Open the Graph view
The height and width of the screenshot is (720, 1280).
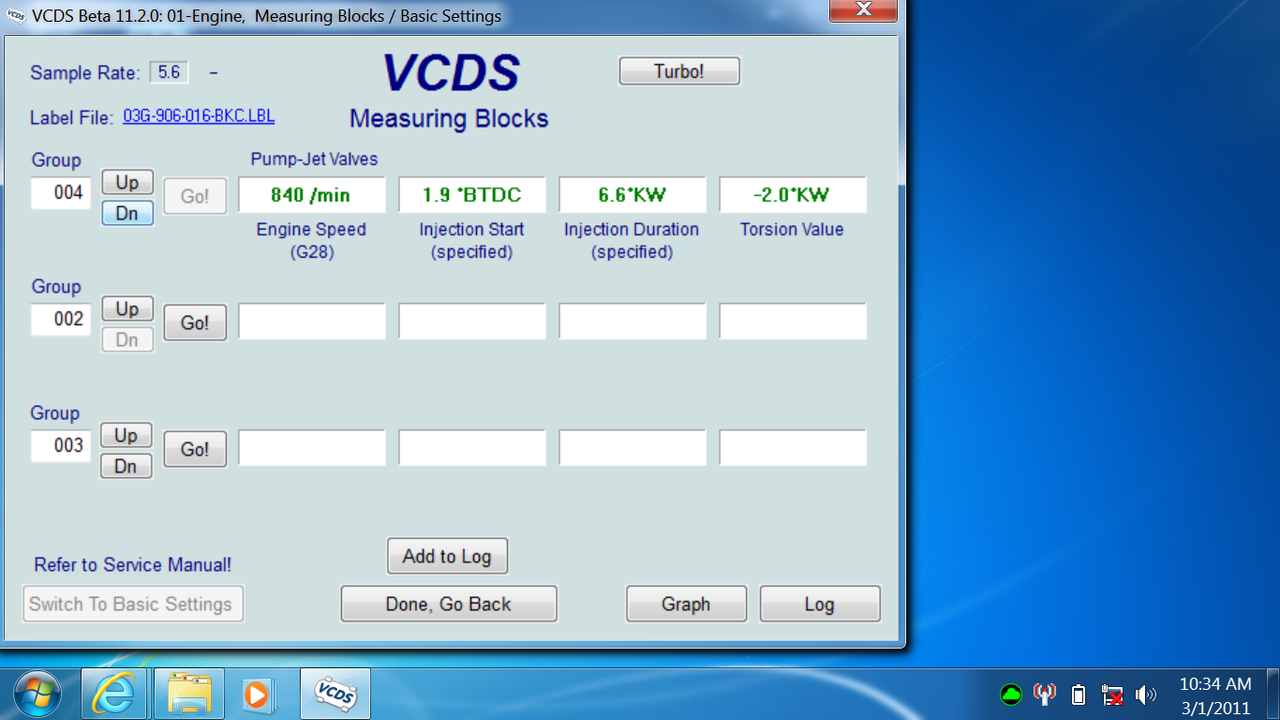click(686, 604)
